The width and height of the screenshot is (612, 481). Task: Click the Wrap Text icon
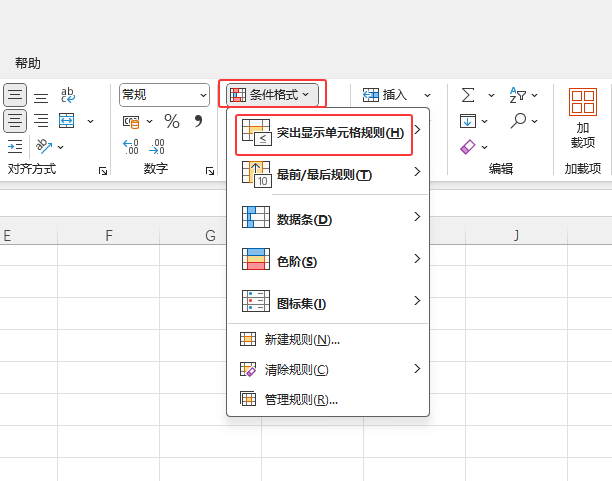68,95
